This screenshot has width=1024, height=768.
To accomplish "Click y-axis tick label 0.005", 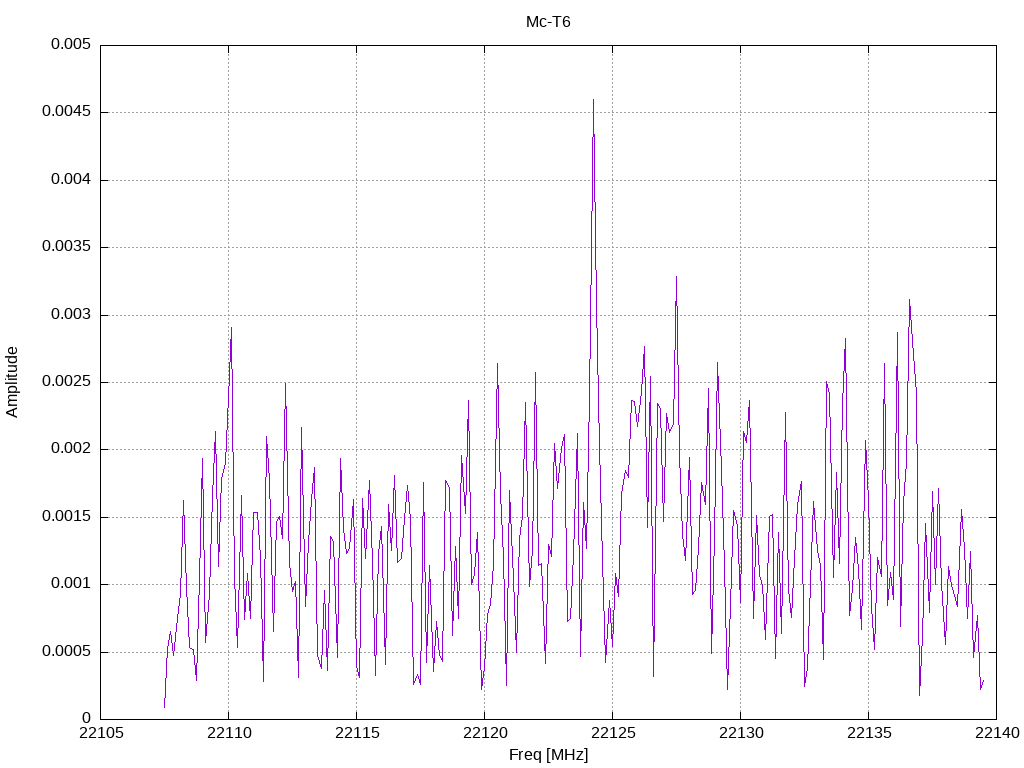I will pyautogui.click(x=71, y=44).
